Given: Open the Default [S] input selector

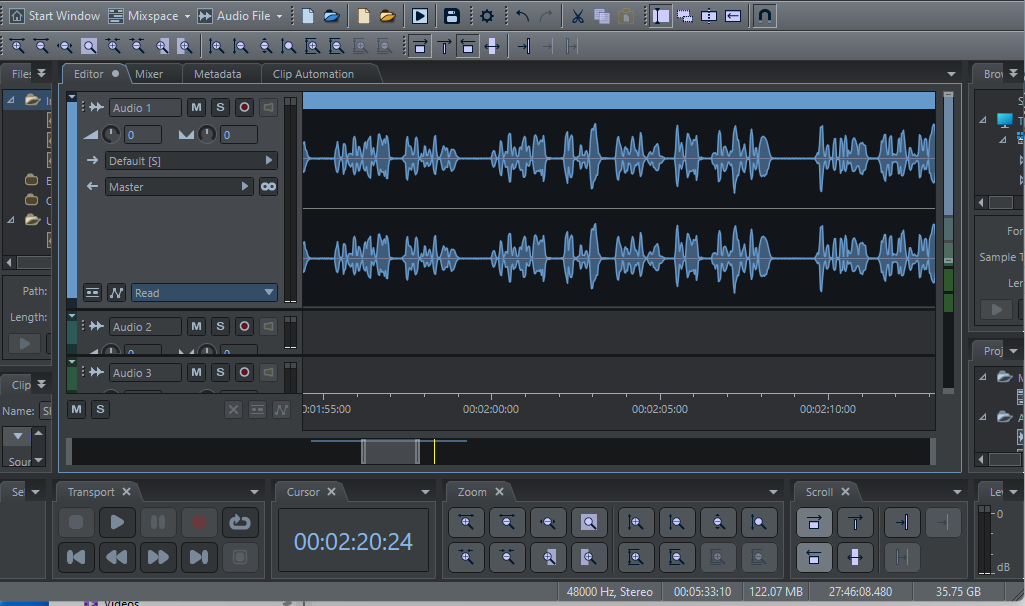Looking at the screenshot, I should [191, 161].
